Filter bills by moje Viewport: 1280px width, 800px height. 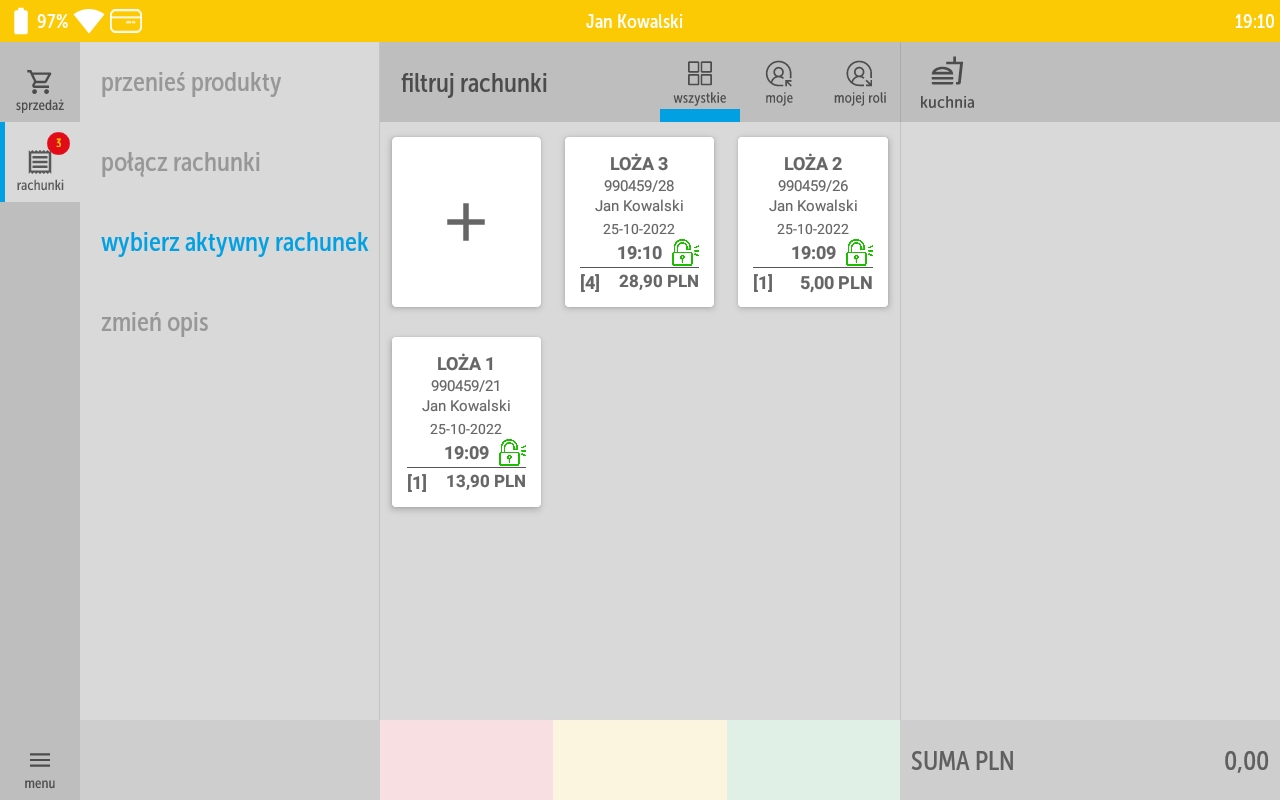pos(779,82)
